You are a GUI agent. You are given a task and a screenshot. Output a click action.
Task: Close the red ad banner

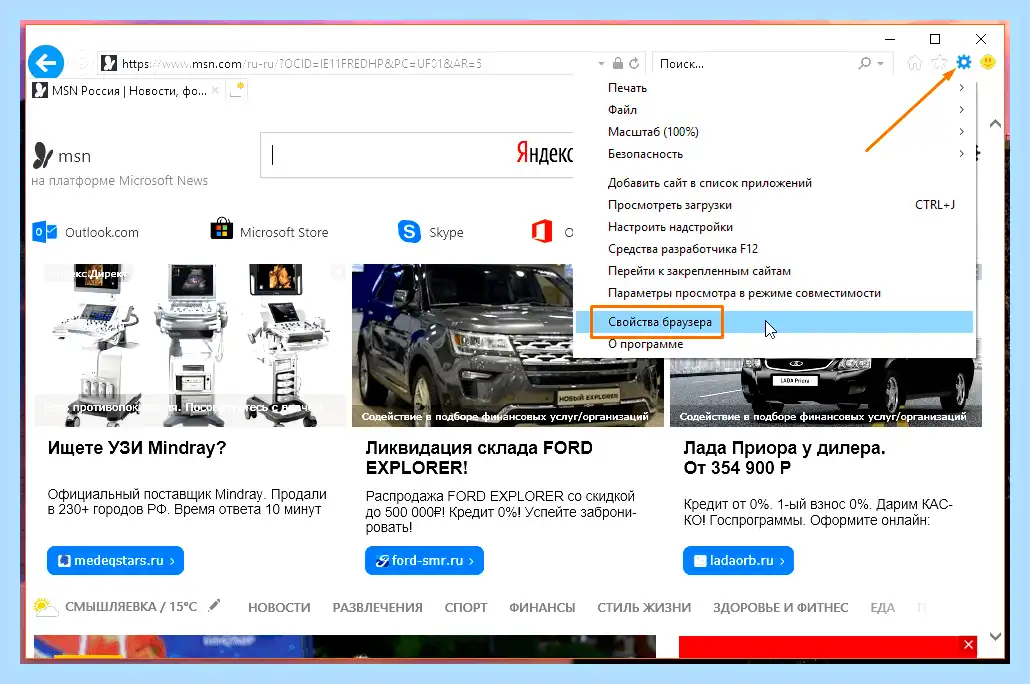coord(968,645)
